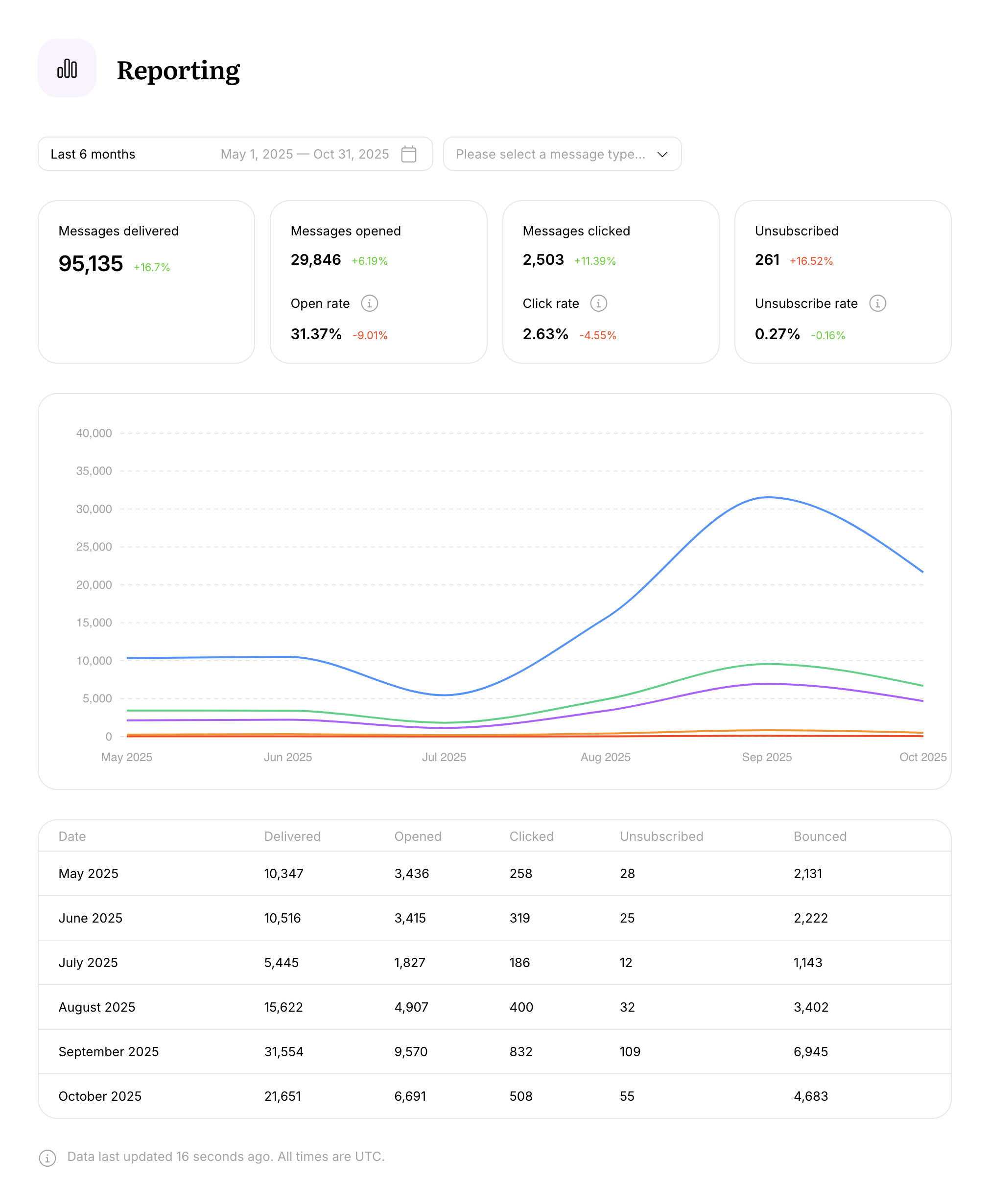
Task: Open the calendar icon beside the date range
Action: click(409, 154)
